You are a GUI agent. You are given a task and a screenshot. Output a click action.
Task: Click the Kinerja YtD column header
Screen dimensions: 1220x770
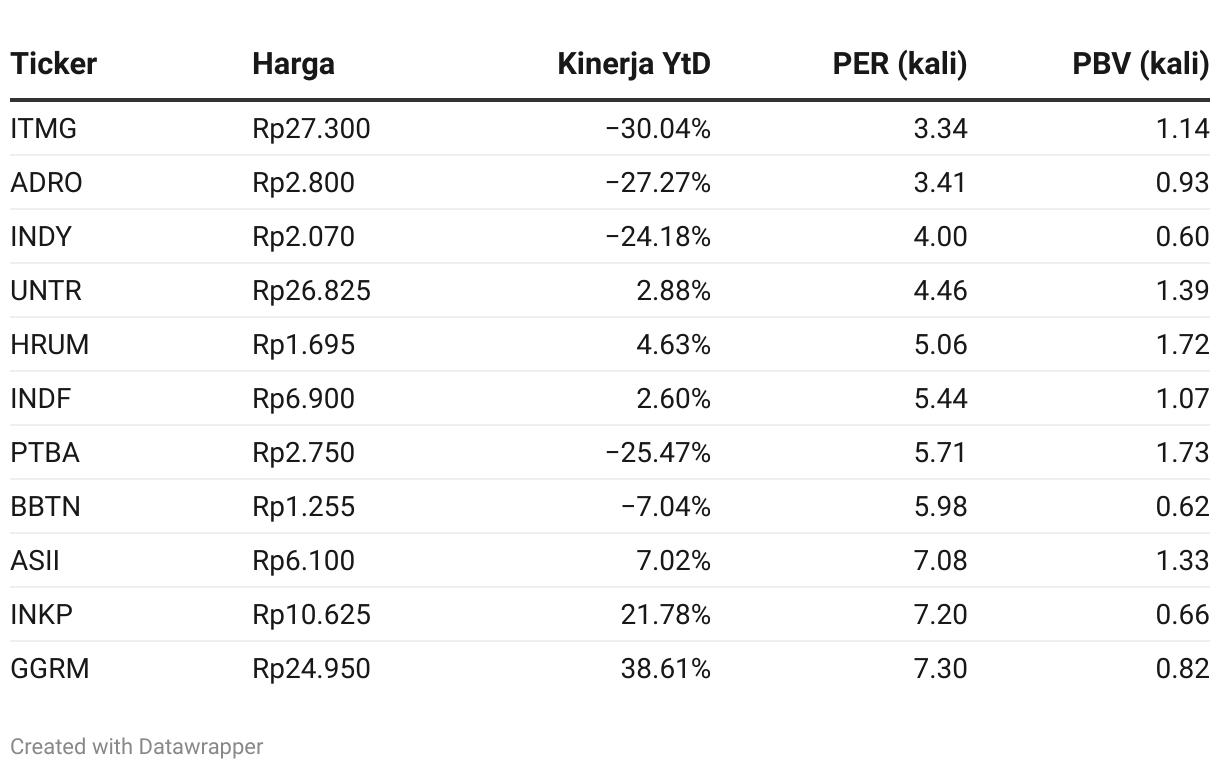[634, 64]
